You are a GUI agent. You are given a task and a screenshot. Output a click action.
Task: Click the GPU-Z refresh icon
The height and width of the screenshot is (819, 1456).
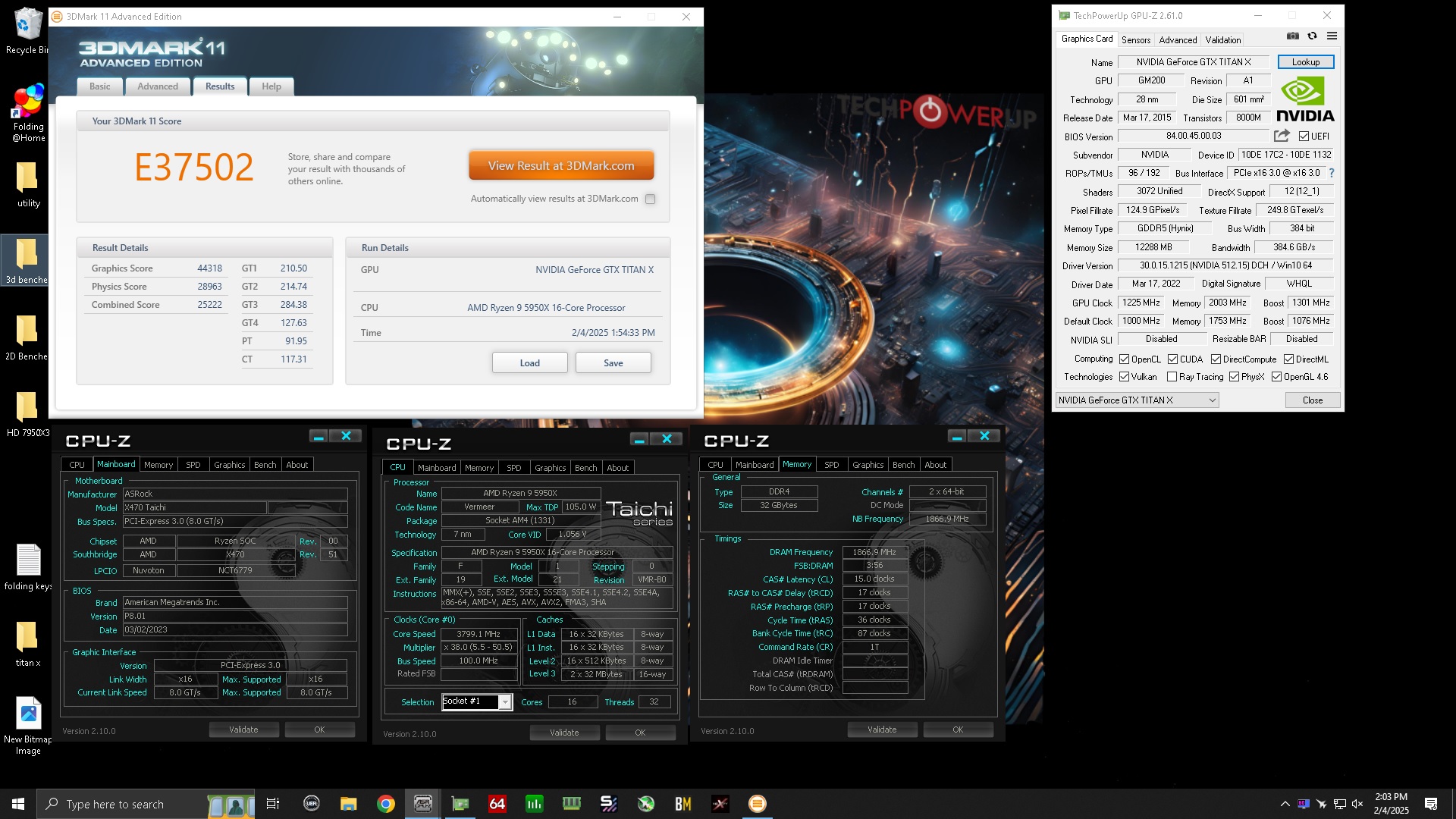(1312, 36)
